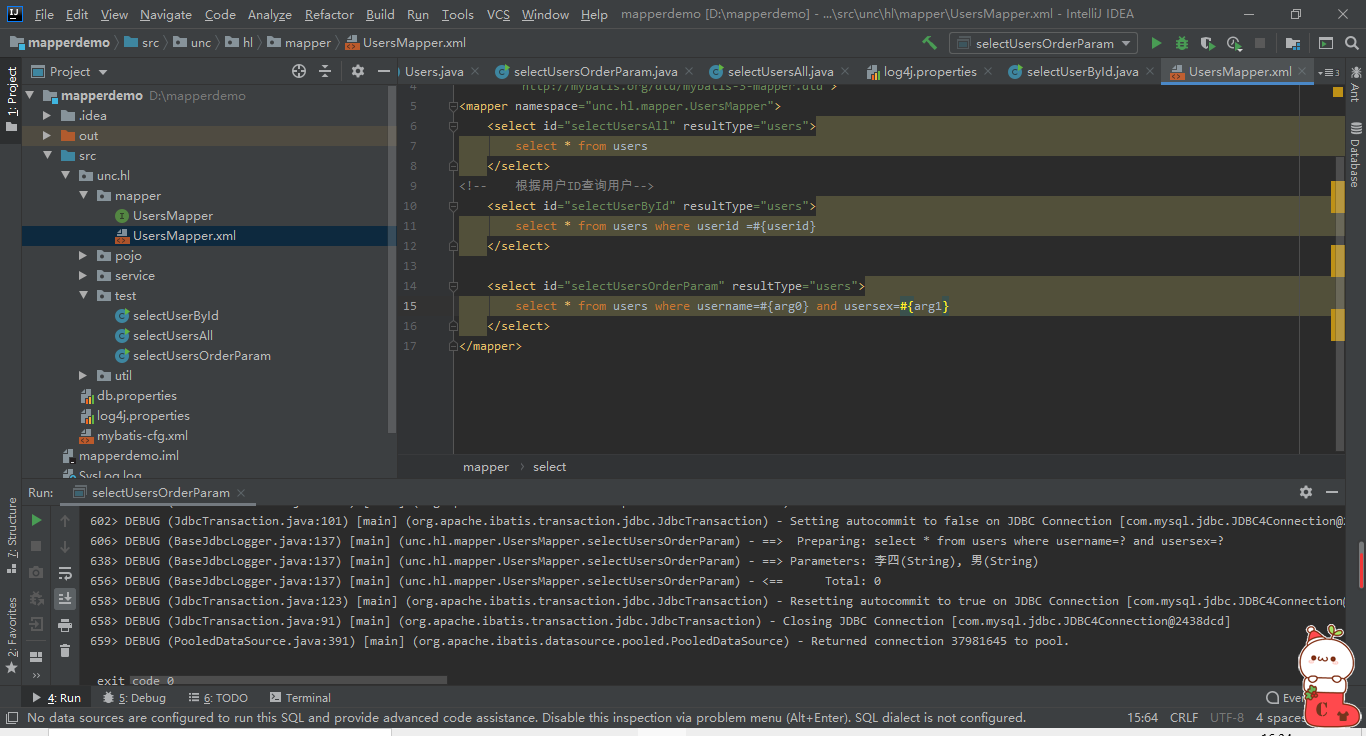Expand the util package arrow

85,376
